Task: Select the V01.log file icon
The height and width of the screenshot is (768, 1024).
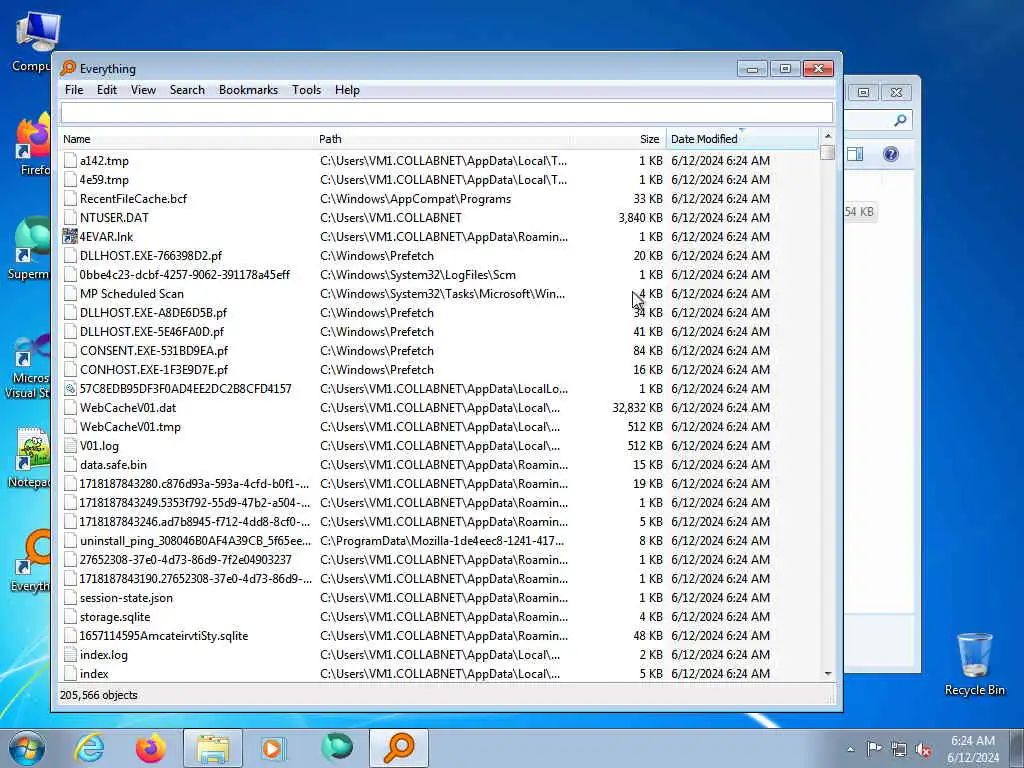Action: [x=71, y=446]
